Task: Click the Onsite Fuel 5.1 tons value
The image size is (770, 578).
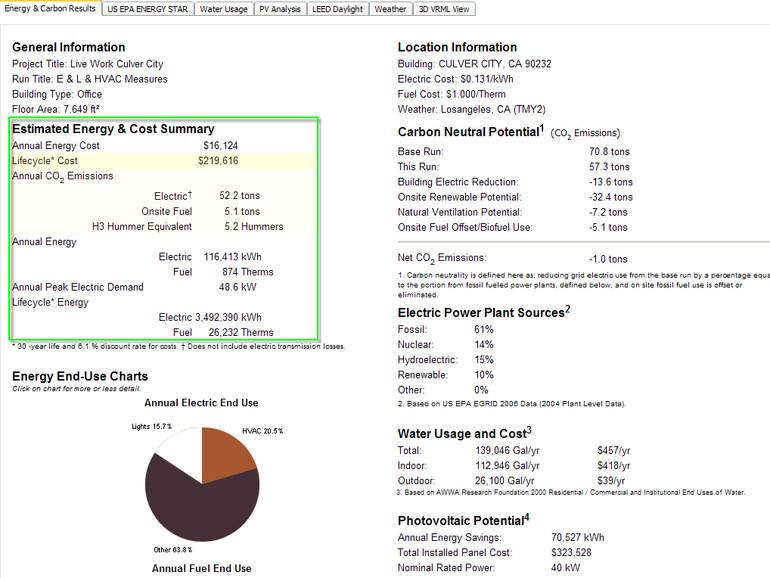Action: (x=242, y=211)
